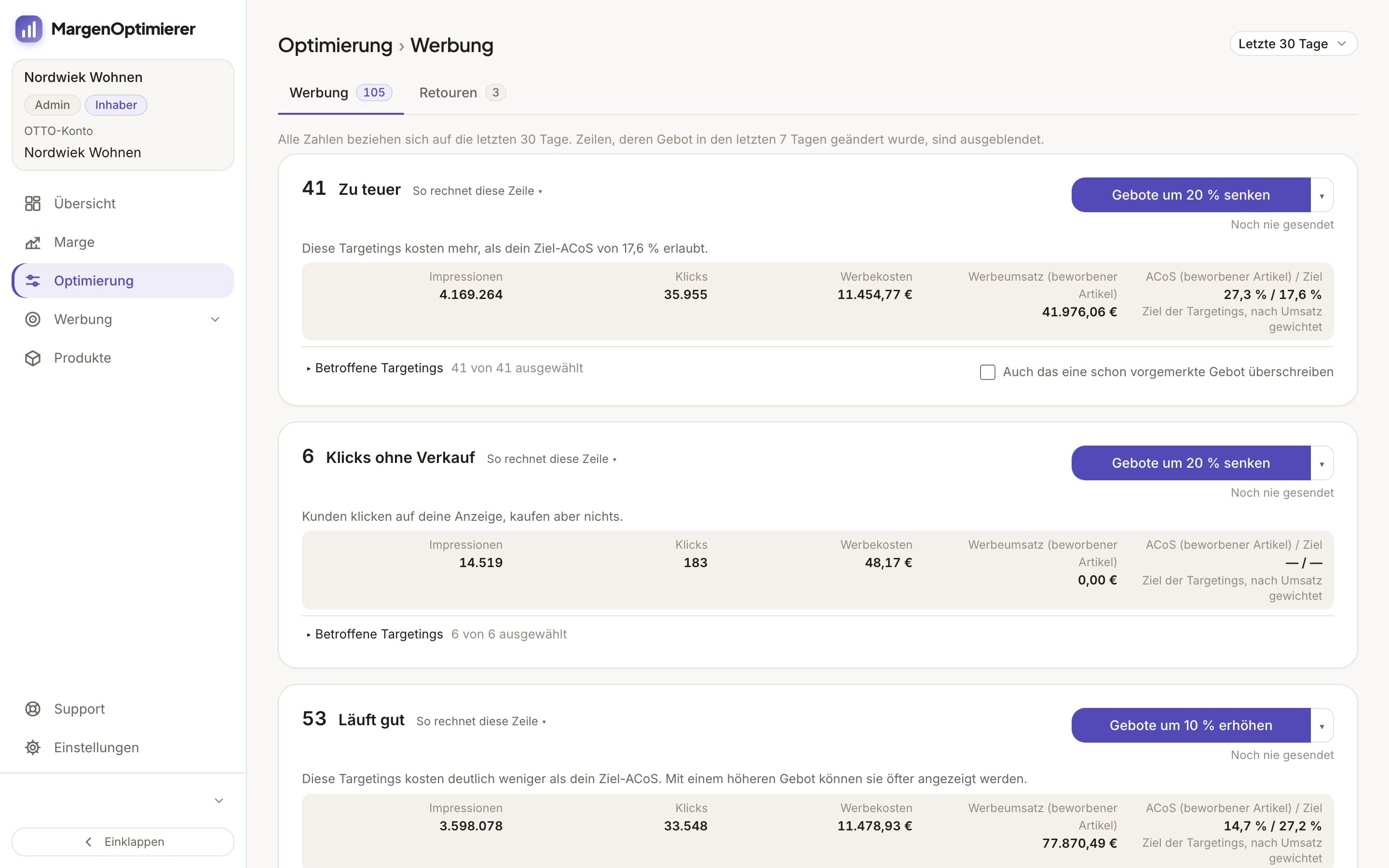Screen dimensions: 1389x868
Task: Click the Werbekosten value 48,17 €
Action: (x=888, y=563)
